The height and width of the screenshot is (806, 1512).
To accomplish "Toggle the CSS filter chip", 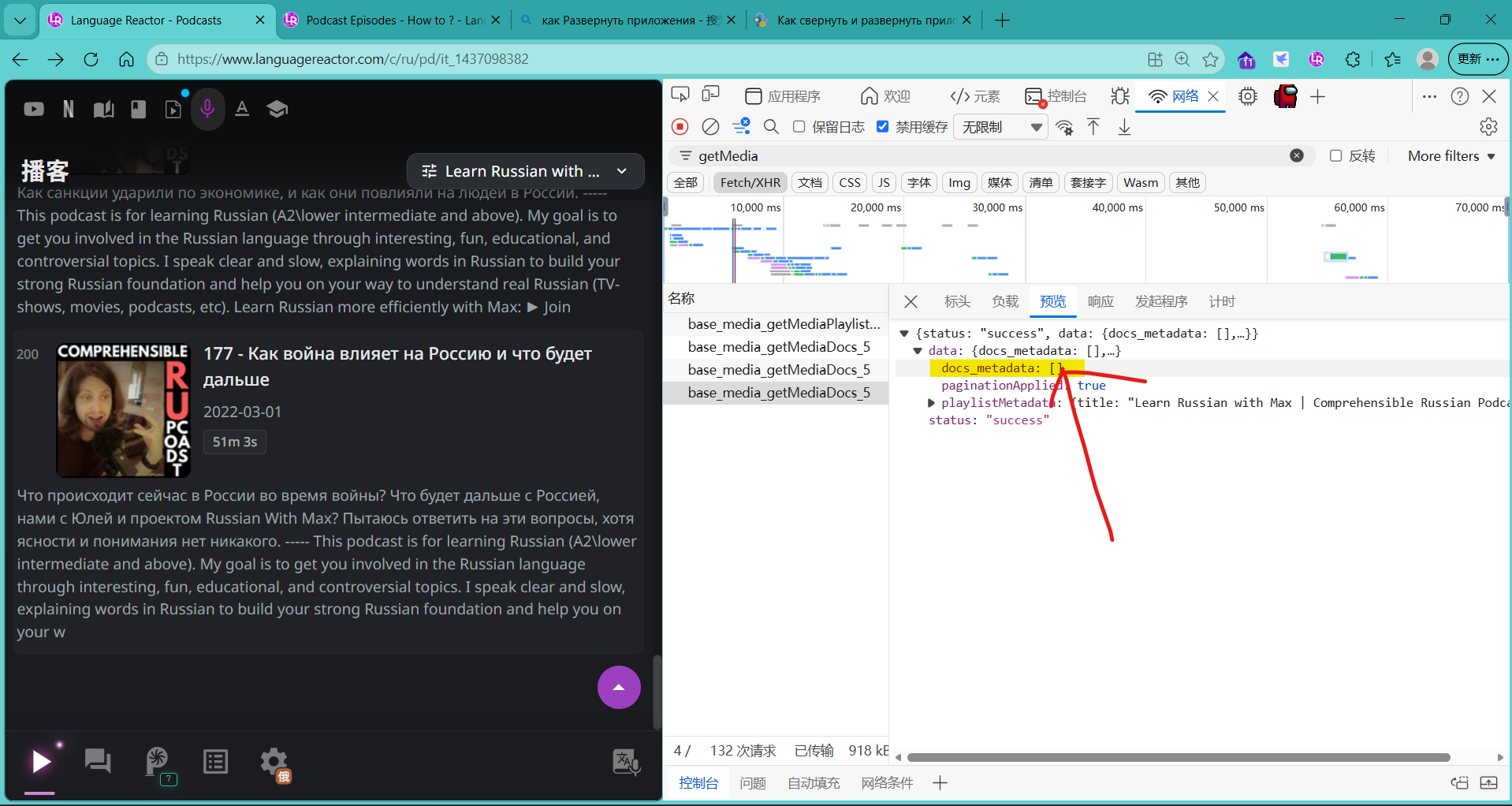I will [x=850, y=183].
